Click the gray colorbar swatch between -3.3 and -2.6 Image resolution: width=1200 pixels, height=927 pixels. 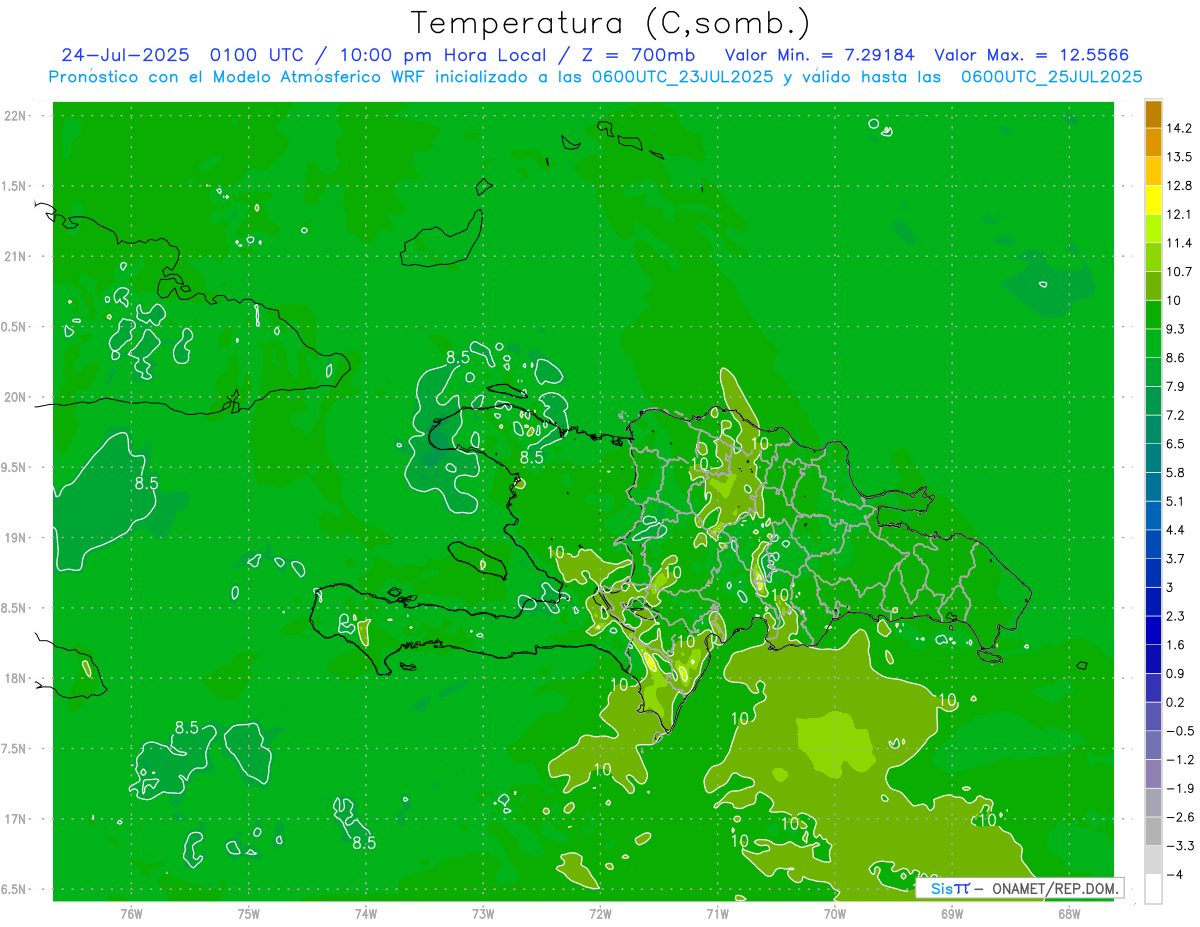coord(1153,831)
